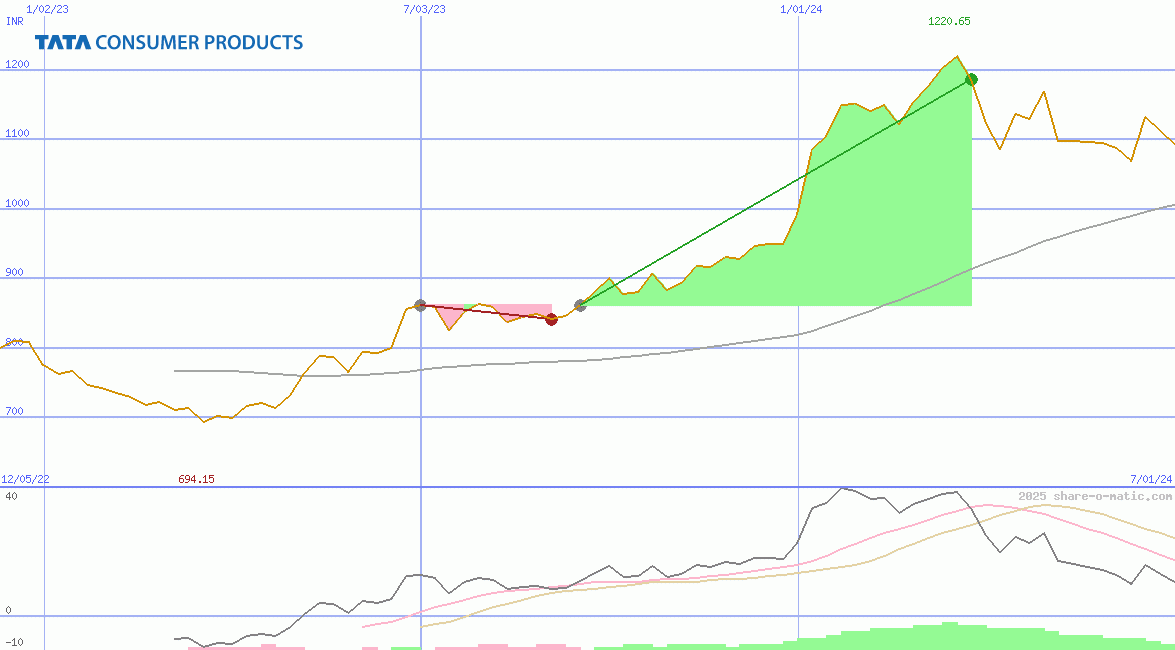1175x650 pixels.
Task: Click the grey marker at the 7/03/23 peak
Action: [420, 303]
